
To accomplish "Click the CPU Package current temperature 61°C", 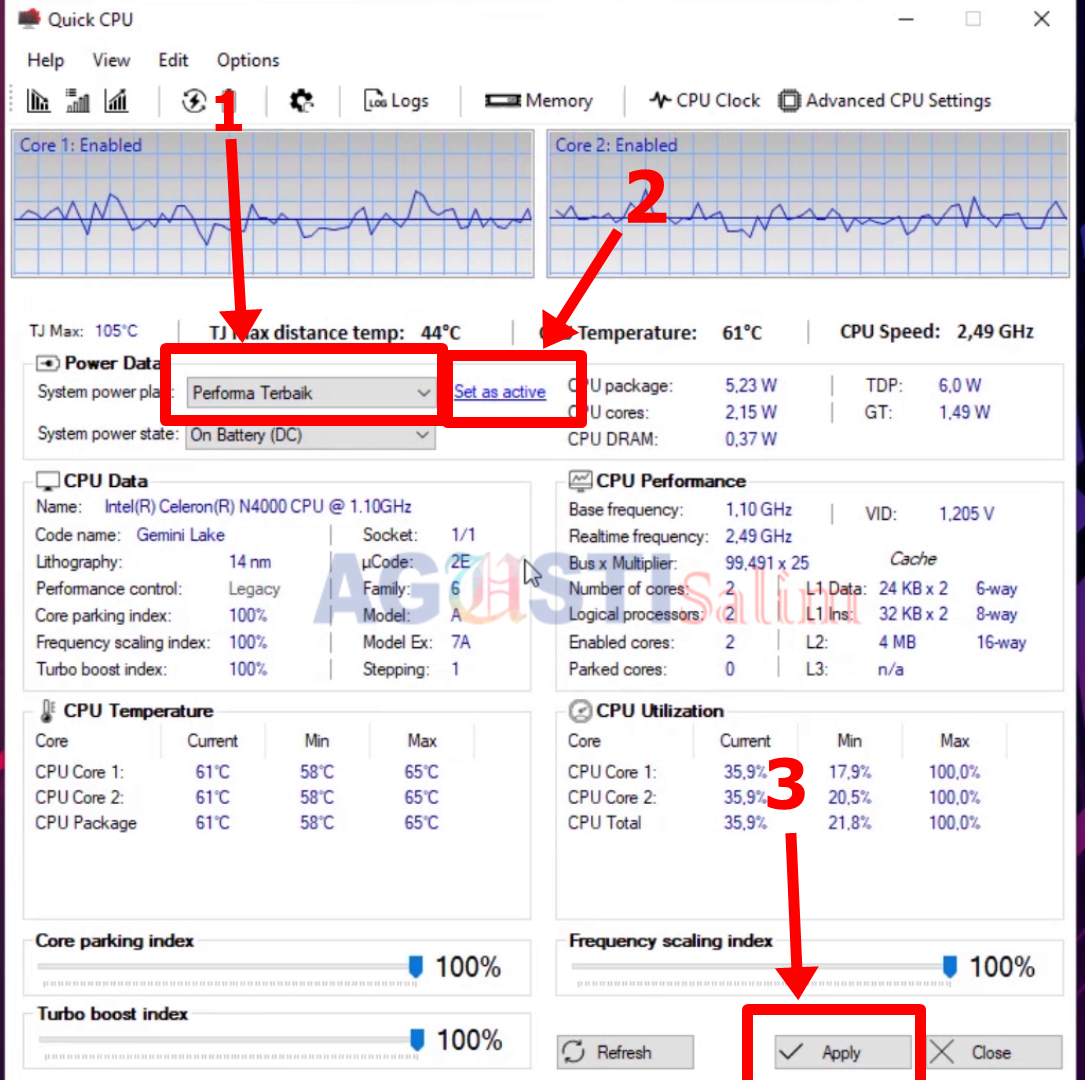I will 212,823.
